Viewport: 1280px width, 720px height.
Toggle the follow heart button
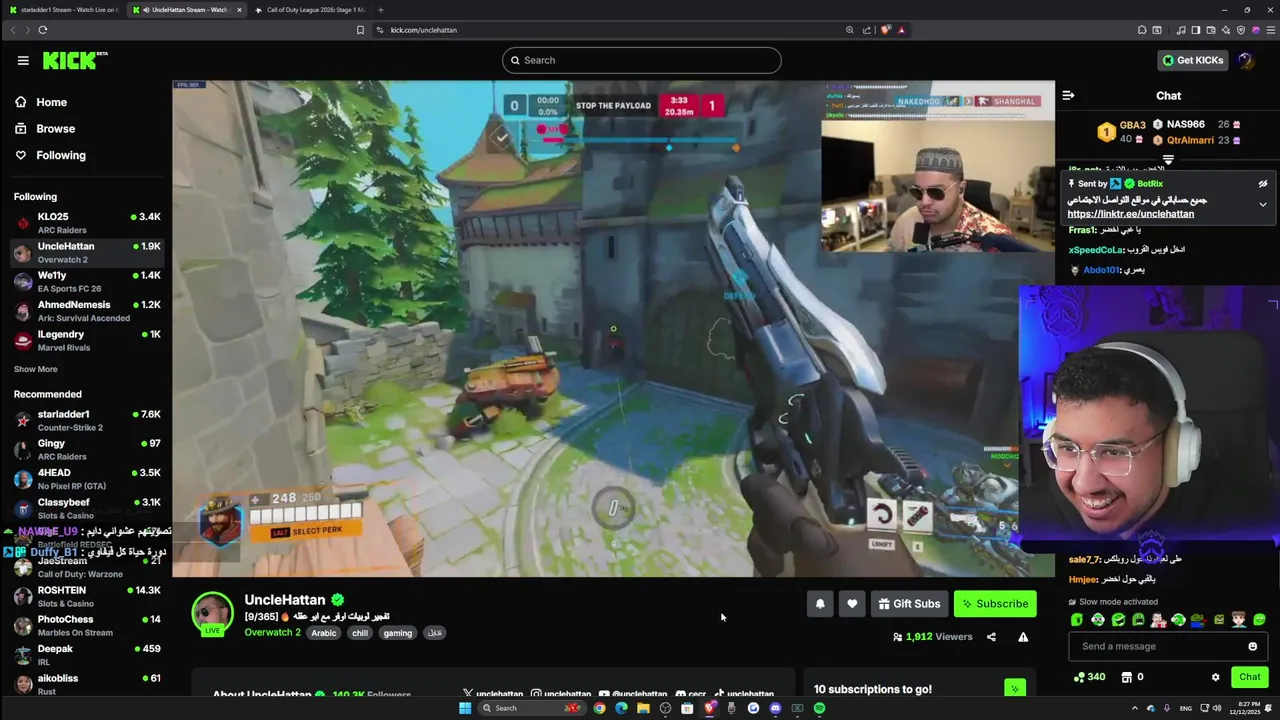(852, 604)
